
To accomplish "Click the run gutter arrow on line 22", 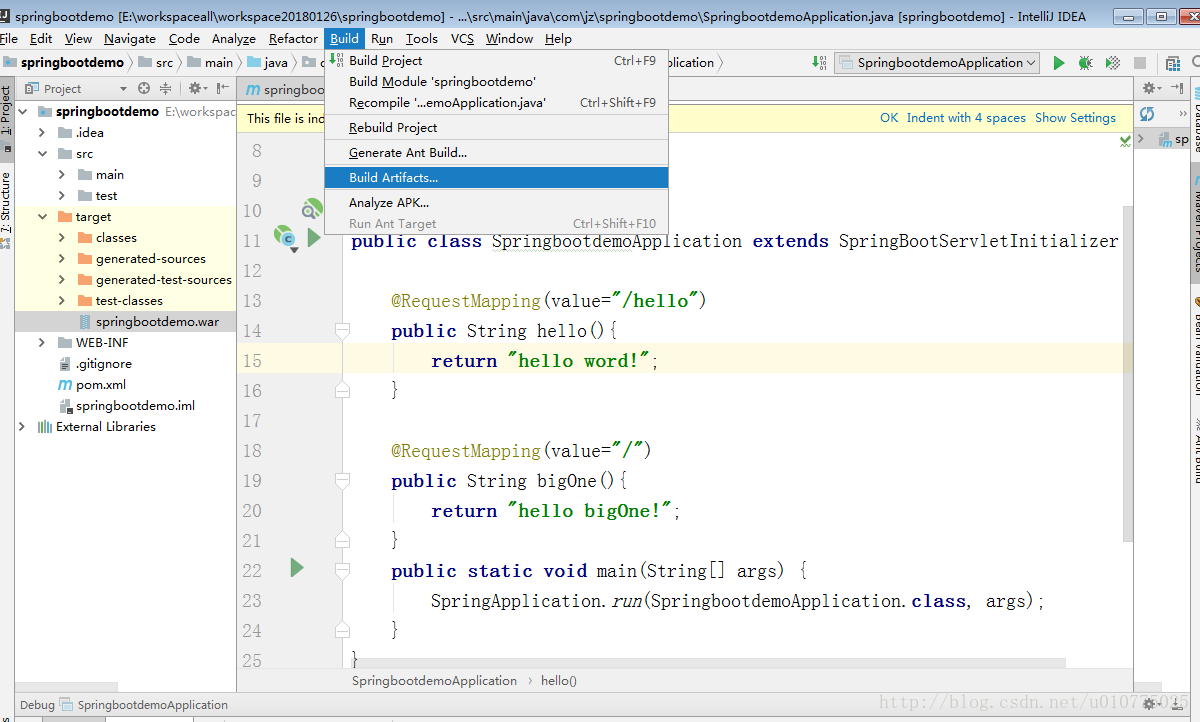I will click(296, 568).
